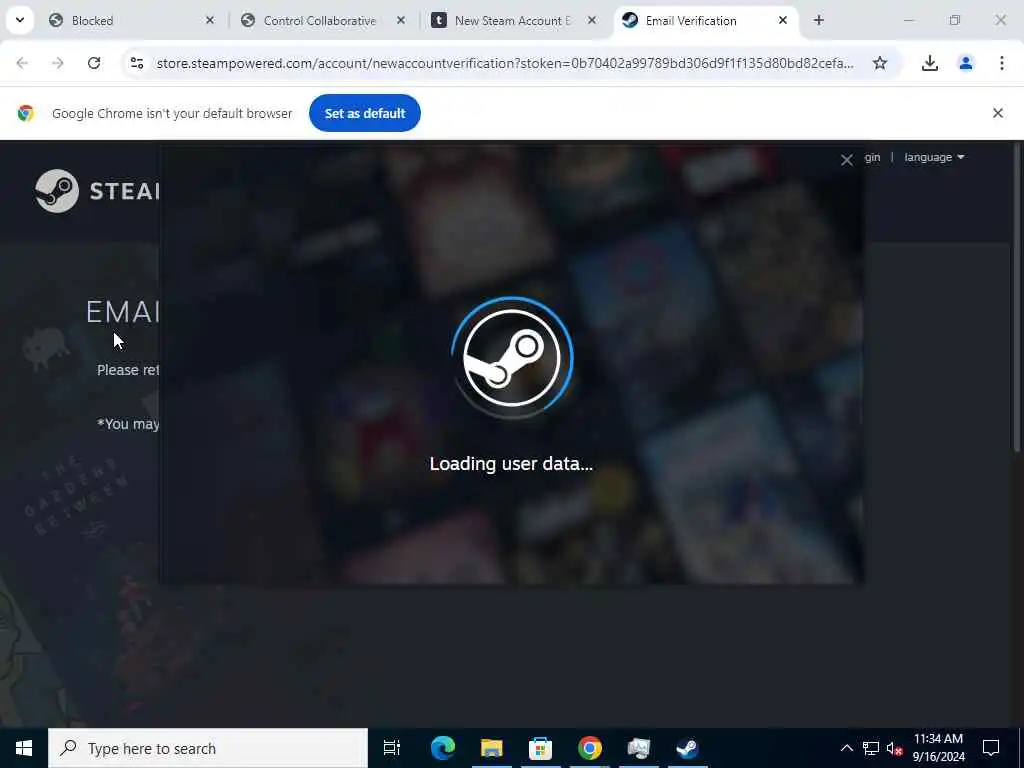Click the Loading user data text
This screenshot has height=768, width=1024.
(511, 464)
